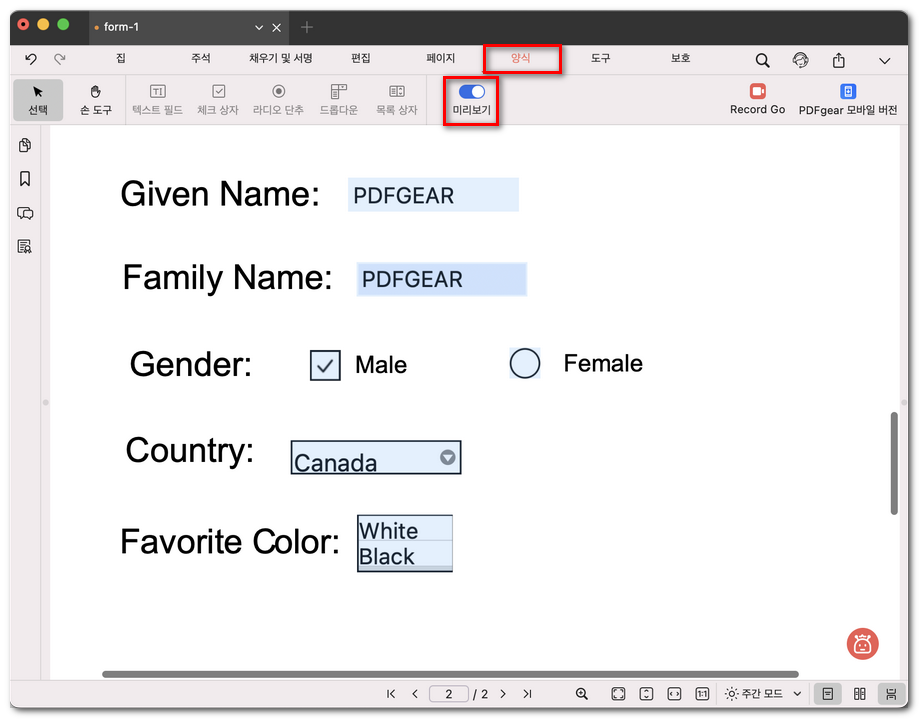Open the page thumbnails sidebar panel
This screenshot has height=719, width=919.
coord(25,145)
